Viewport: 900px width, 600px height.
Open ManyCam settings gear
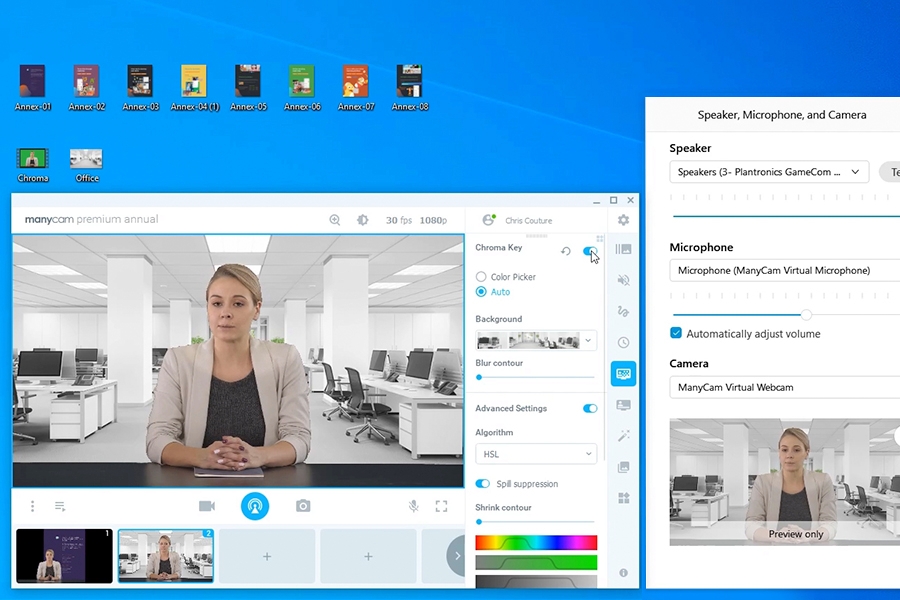coord(623,220)
